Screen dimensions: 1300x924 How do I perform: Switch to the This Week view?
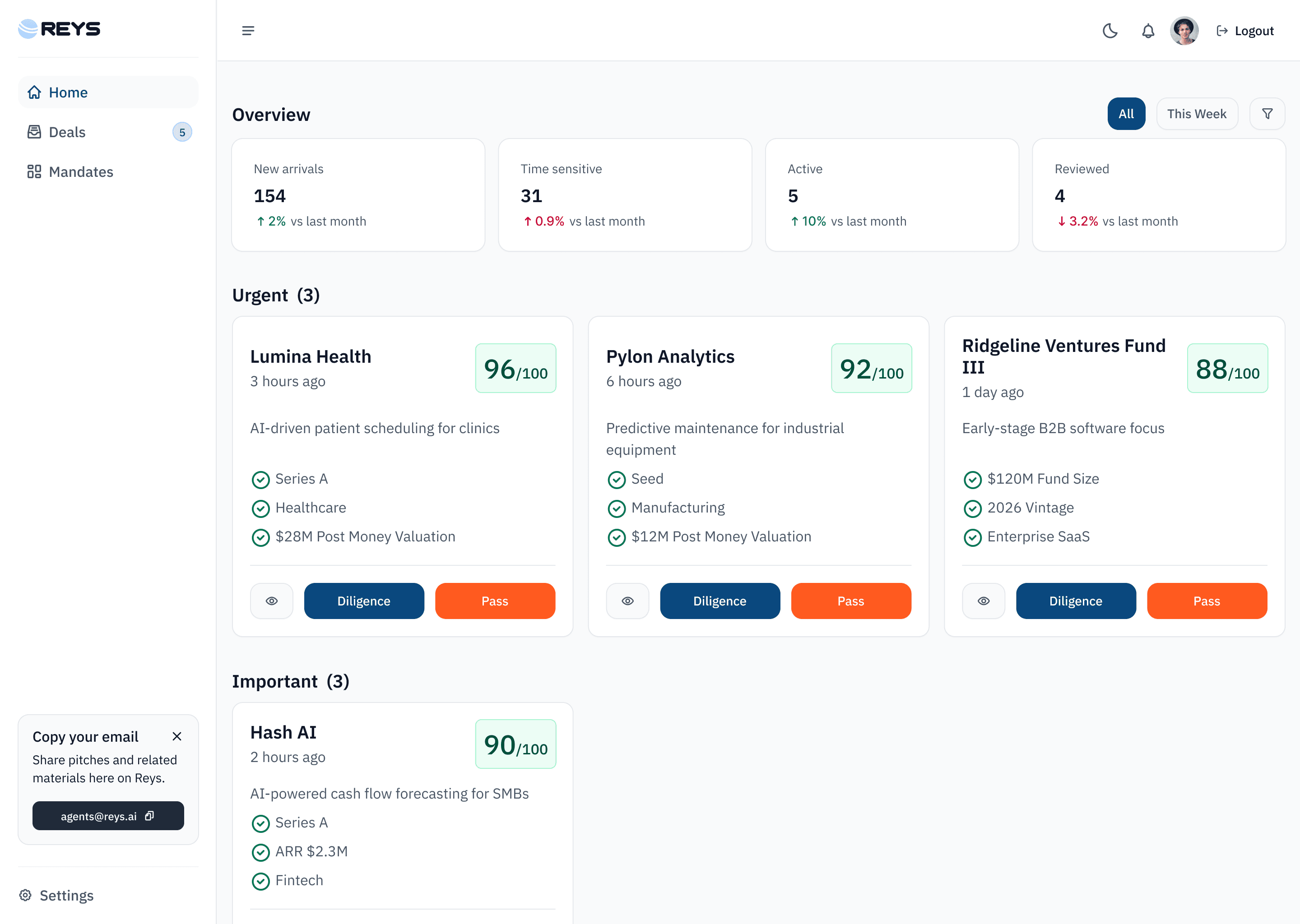click(1197, 113)
